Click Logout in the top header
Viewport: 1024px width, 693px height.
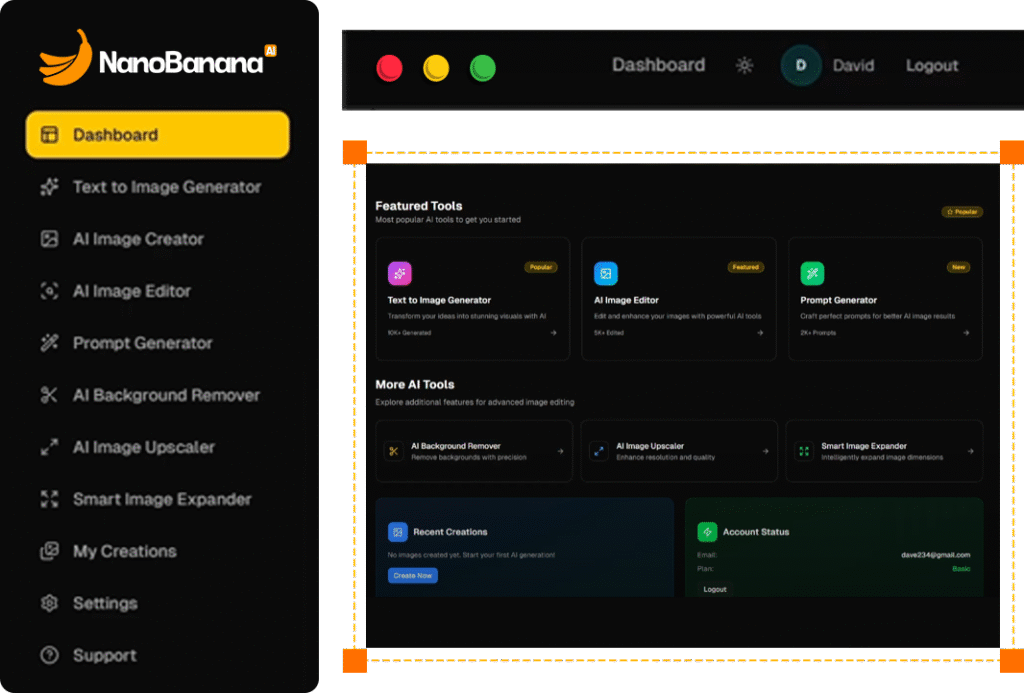tap(932, 66)
